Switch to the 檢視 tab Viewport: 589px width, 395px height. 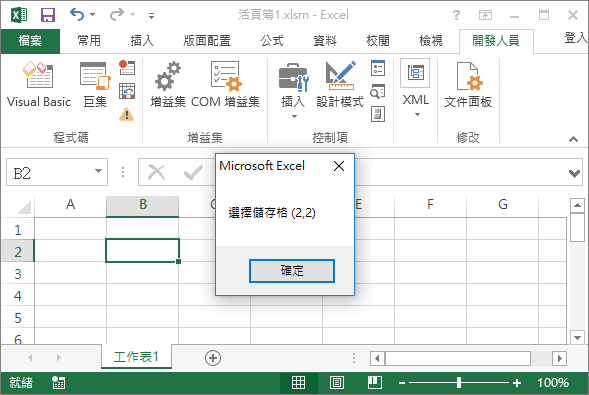[431, 41]
